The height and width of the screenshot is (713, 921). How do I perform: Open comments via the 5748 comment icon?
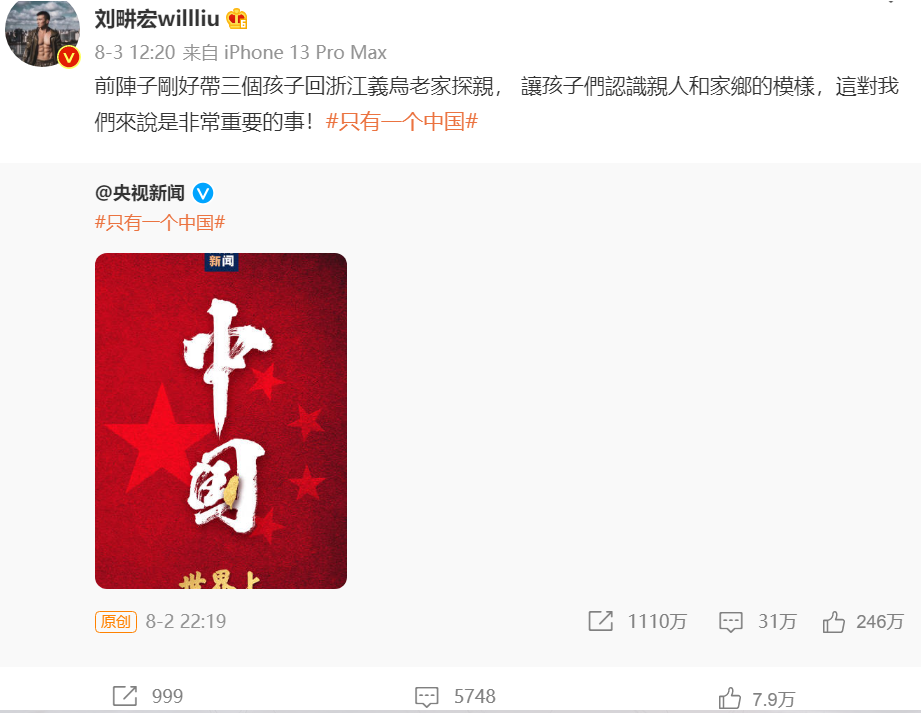click(426, 697)
